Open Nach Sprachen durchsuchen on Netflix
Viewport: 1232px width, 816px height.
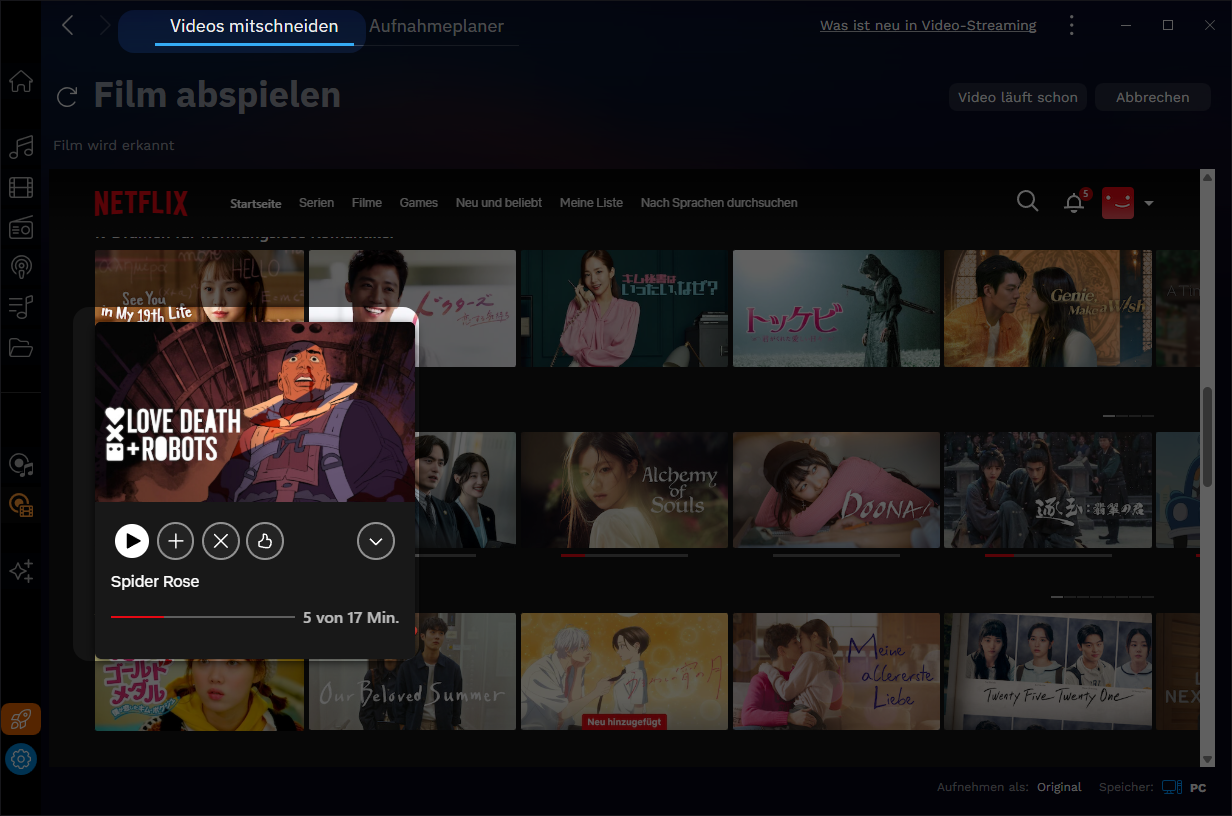coord(719,203)
